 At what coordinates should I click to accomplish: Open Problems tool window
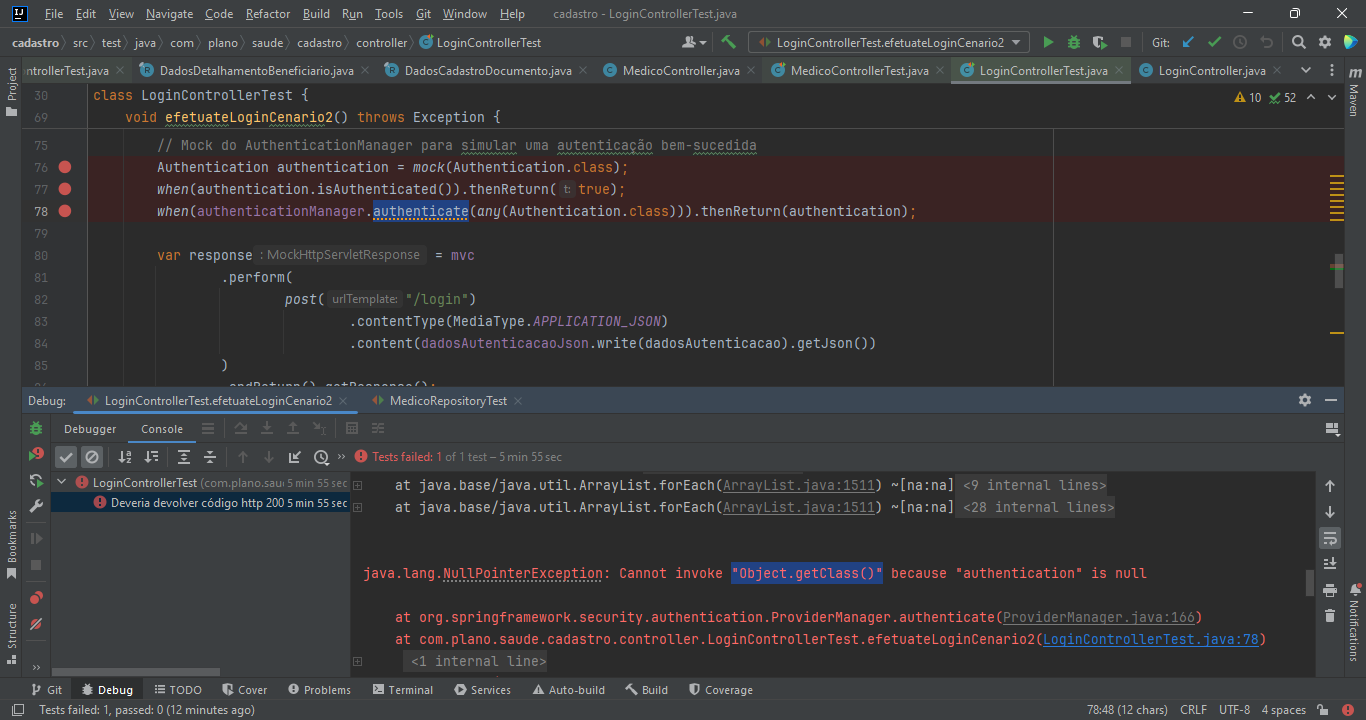318,690
